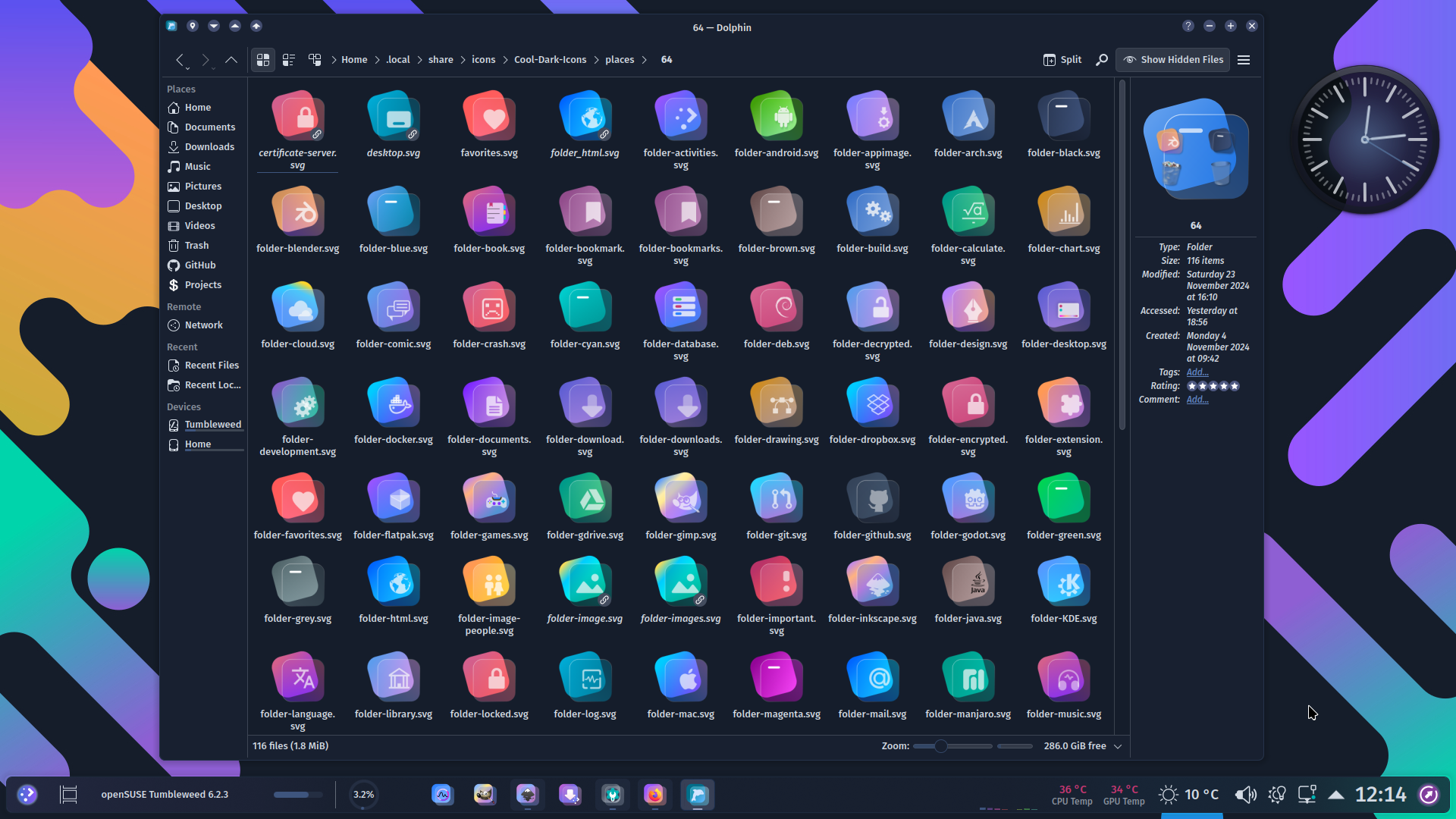Open volume control in system tray
1456x819 pixels.
(1245, 795)
